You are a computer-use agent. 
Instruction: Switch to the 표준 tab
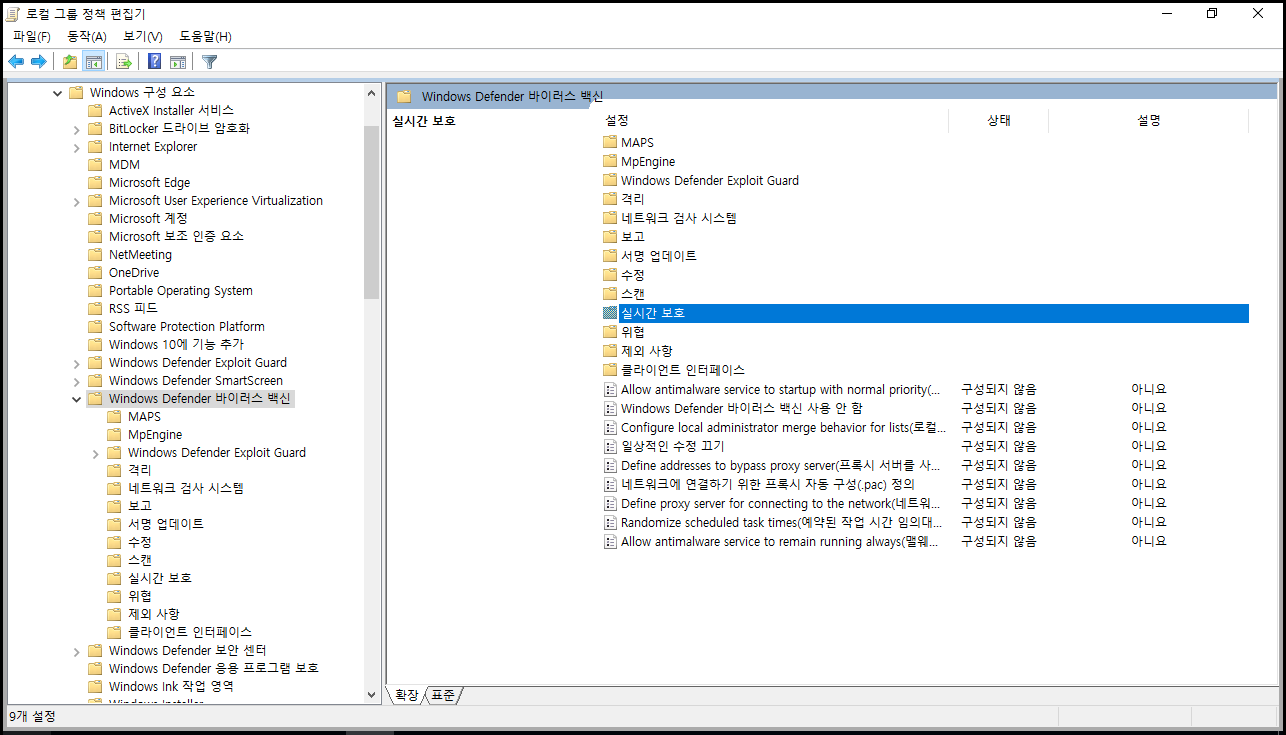pyautogui.click(x=443, y=695)
